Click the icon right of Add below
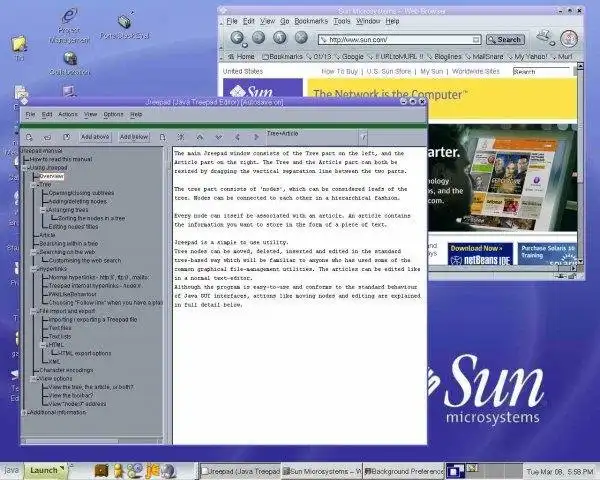This screenshot has width=600, height=480. (163, 137)
